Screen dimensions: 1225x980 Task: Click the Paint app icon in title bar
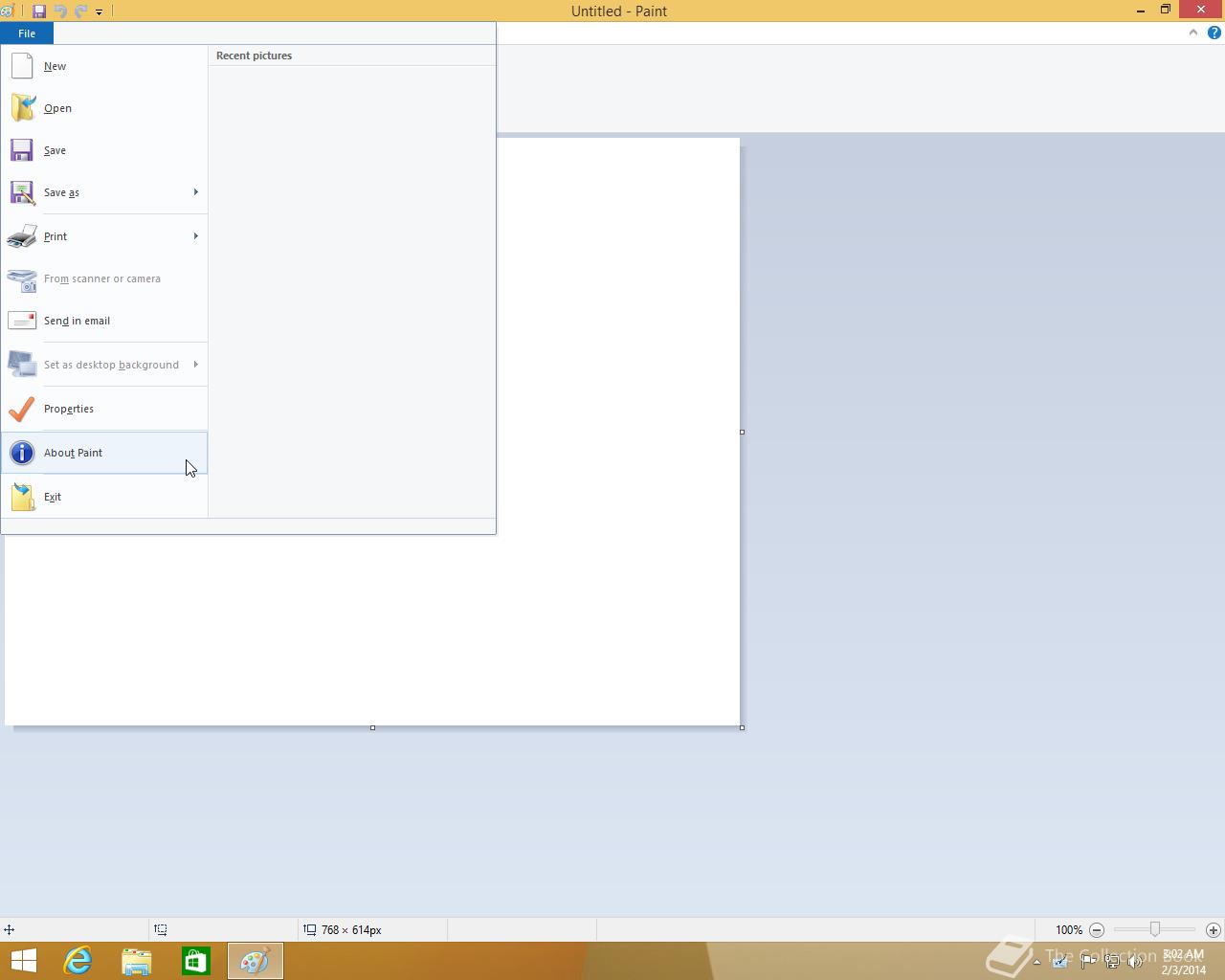pos(8,11)
